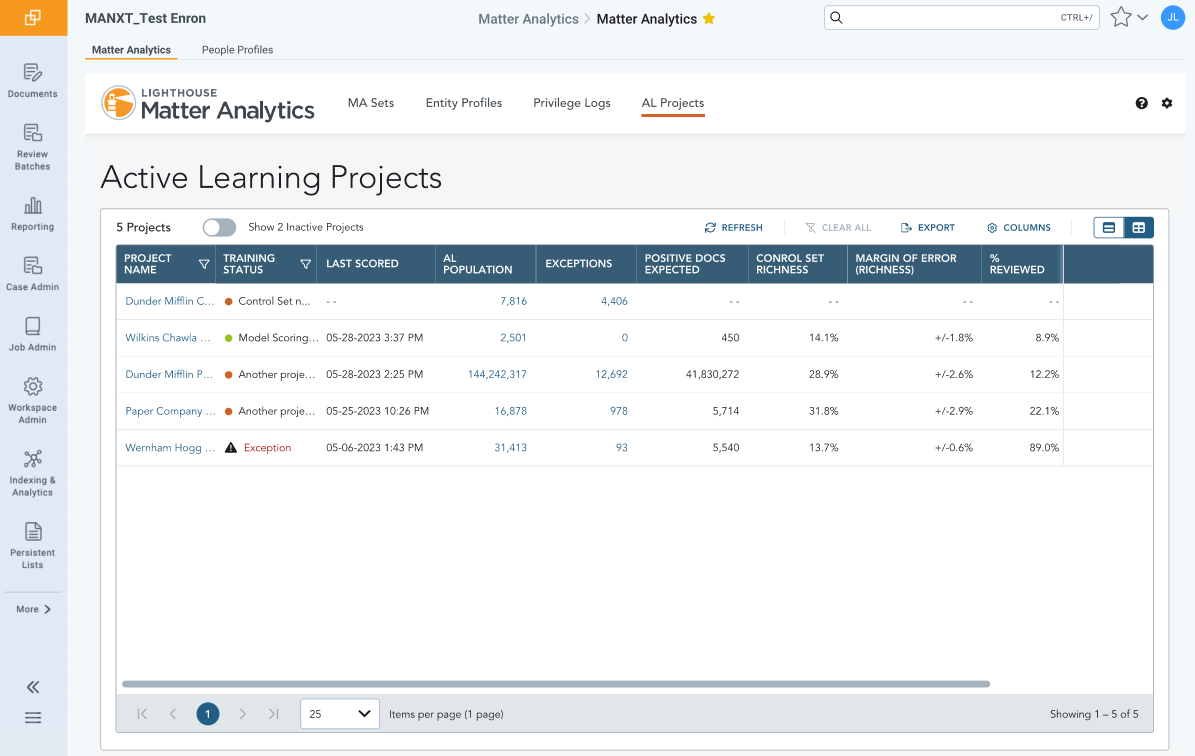Switch to the People Profiles tab
Viewport: 1195px width, 756px height.
click(237, 50)
